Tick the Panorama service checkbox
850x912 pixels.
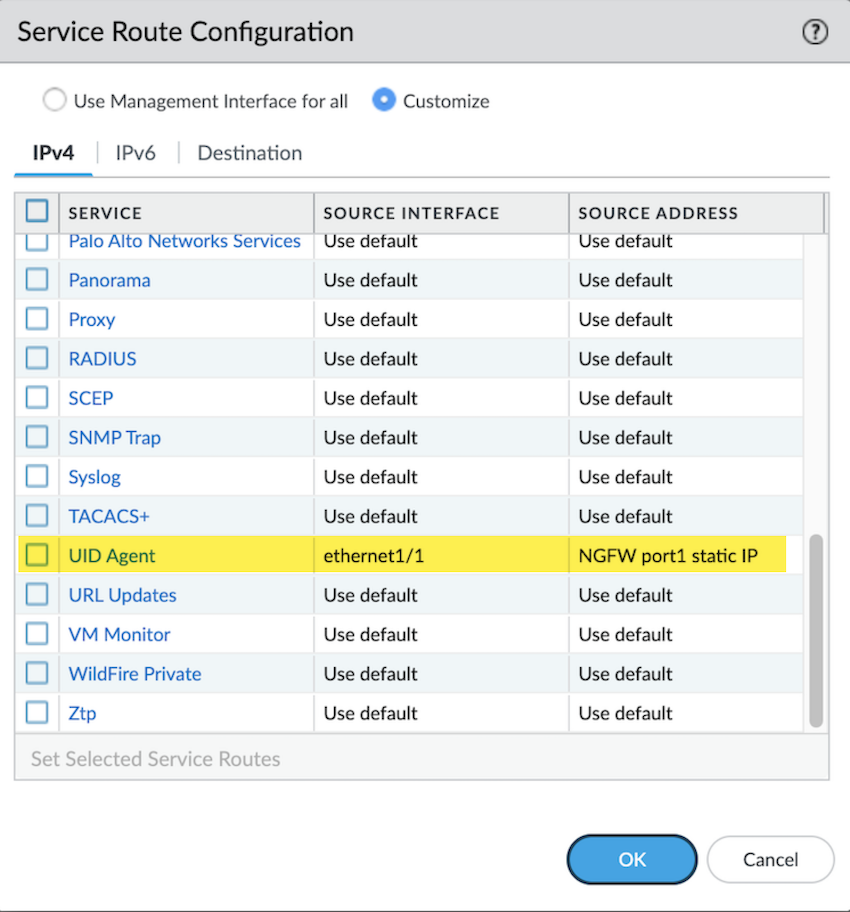(x=37, y=280)
